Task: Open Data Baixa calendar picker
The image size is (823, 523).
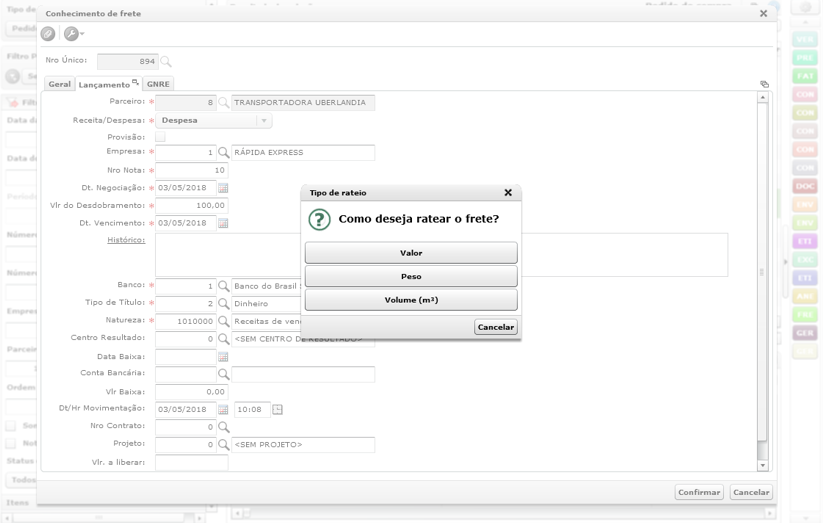Action: point(223,357)
